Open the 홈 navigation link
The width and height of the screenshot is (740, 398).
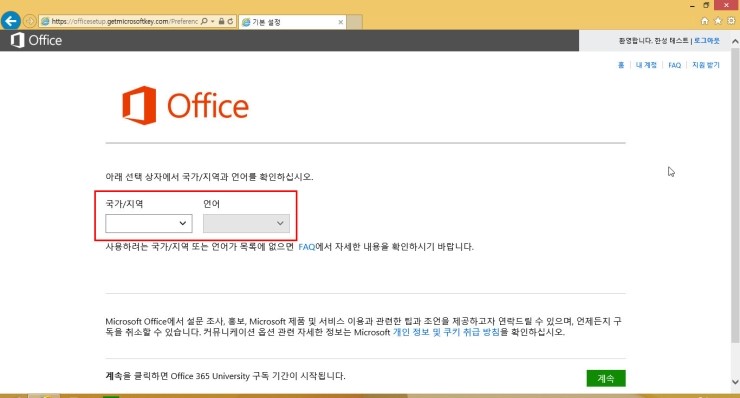coord(621,65)
